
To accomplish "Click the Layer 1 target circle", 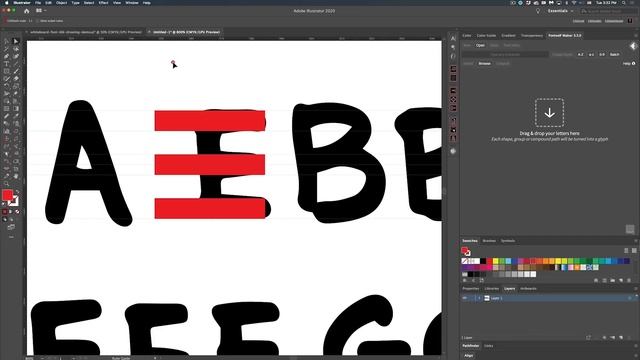I will pos(629,298).
